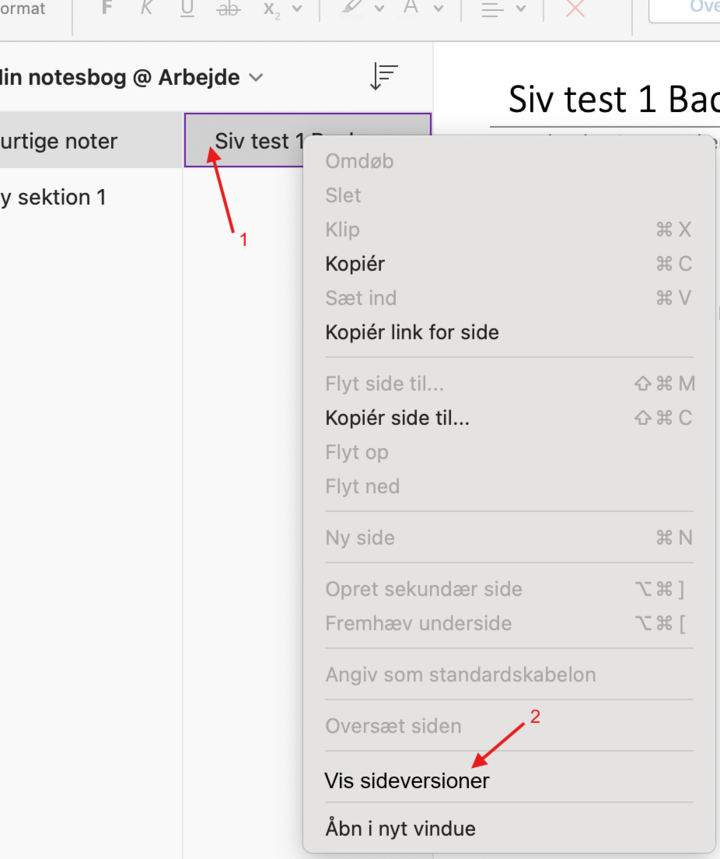Click the subscript icon
The width and height of the screenshot is (720, 859).
tap(271, 9)
